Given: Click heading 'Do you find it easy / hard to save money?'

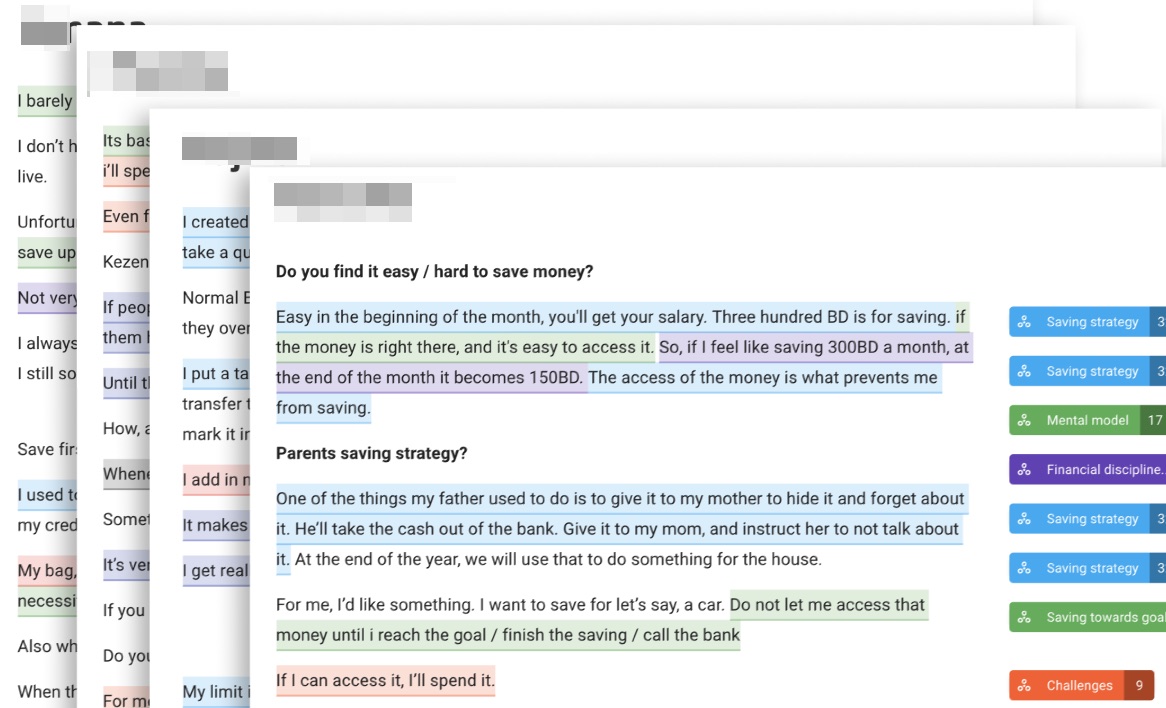Looking at the screenshot, I should pos(434,271).
